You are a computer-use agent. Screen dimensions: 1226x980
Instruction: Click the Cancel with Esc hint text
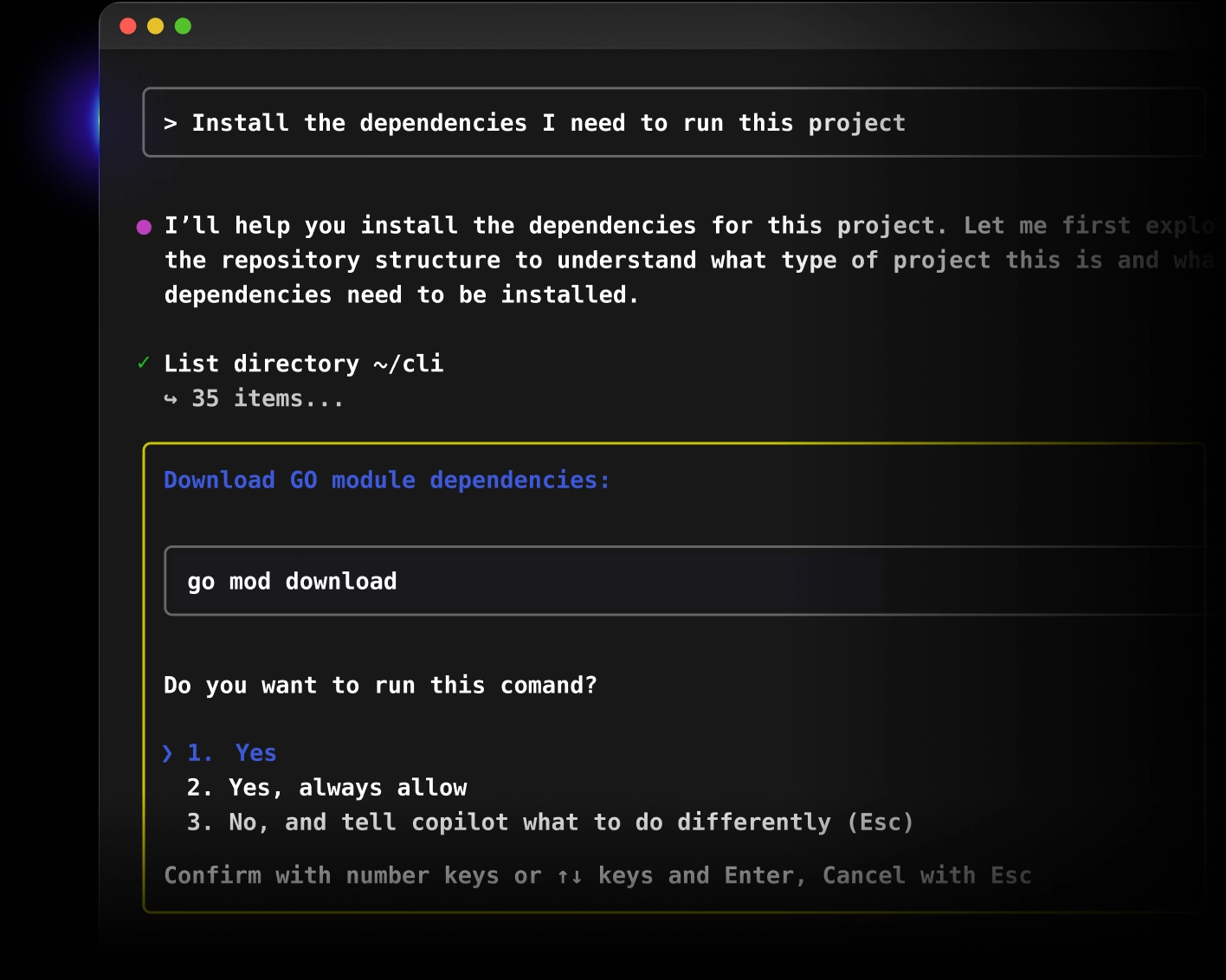[926, 876]
